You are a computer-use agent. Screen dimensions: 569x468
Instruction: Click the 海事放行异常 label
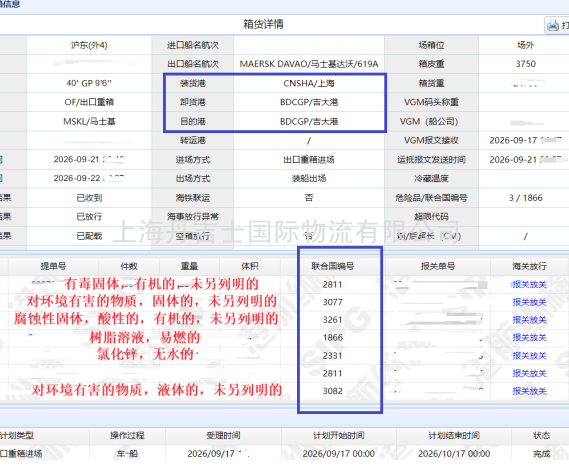[193, 217]
